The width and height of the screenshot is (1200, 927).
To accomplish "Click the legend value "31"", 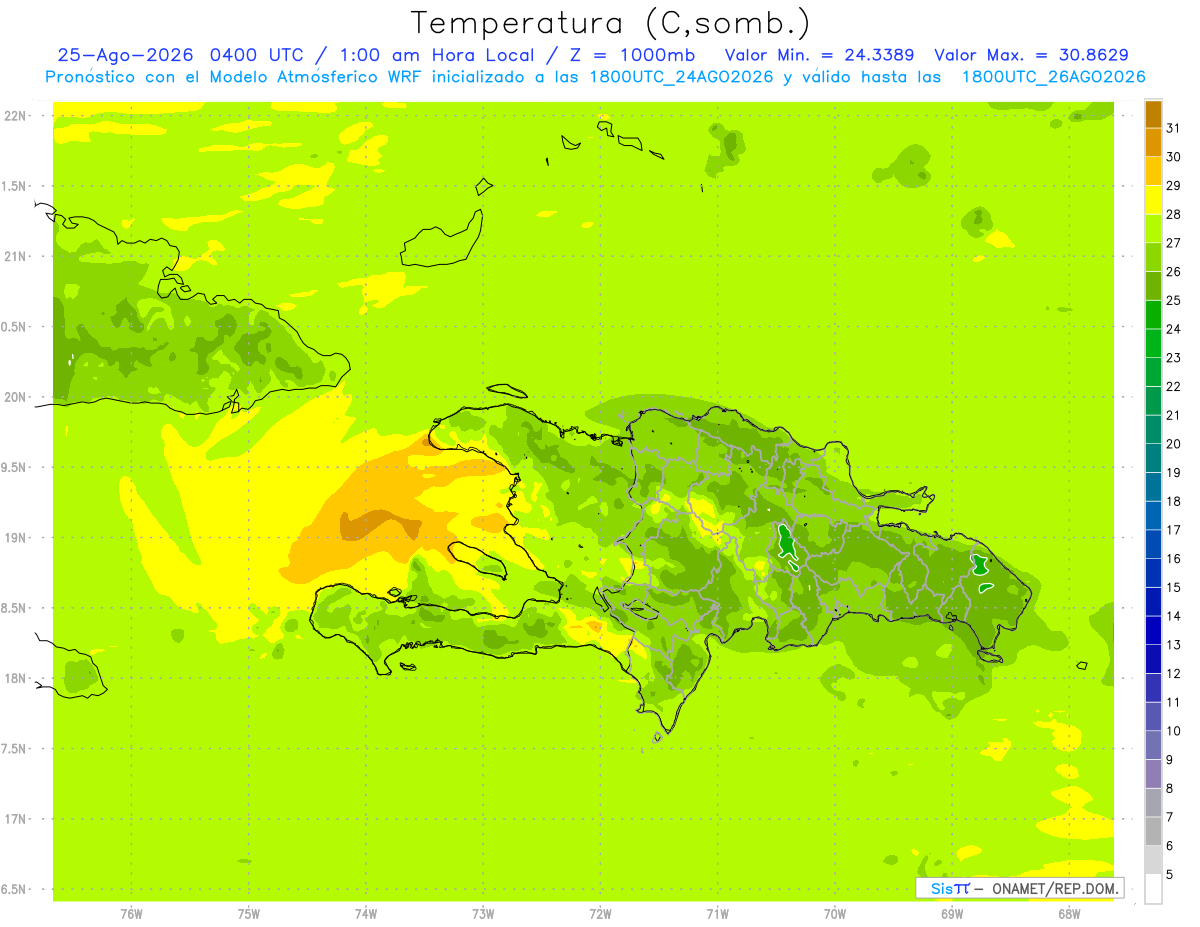I will [x=1173, y=128].
